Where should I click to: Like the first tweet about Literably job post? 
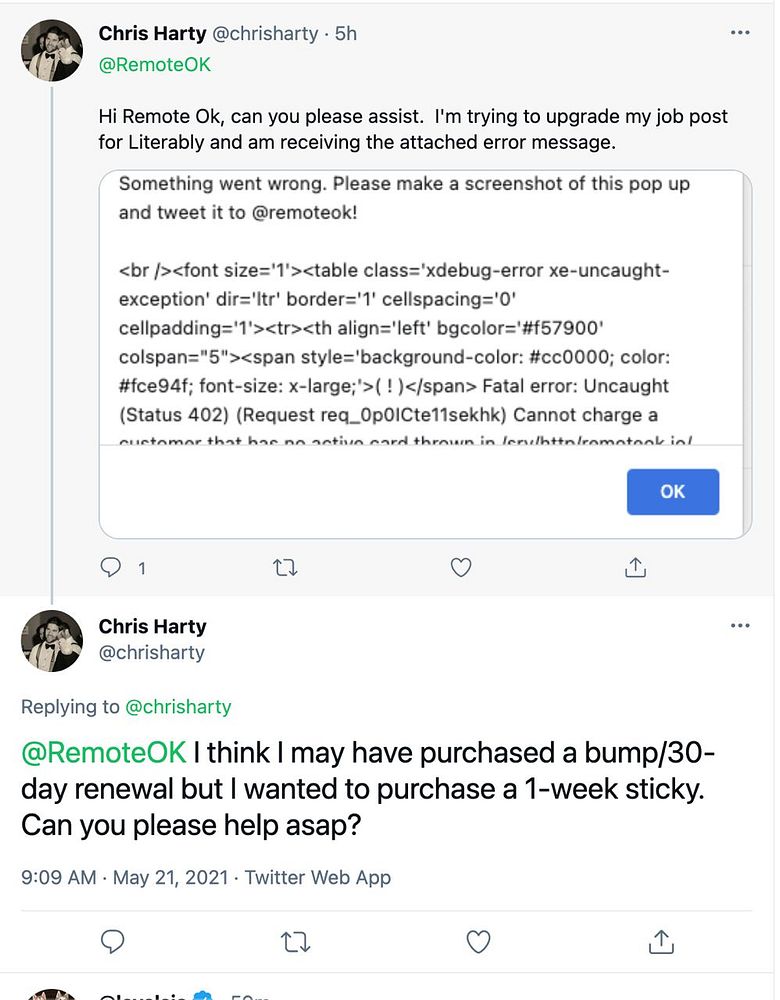460,567
